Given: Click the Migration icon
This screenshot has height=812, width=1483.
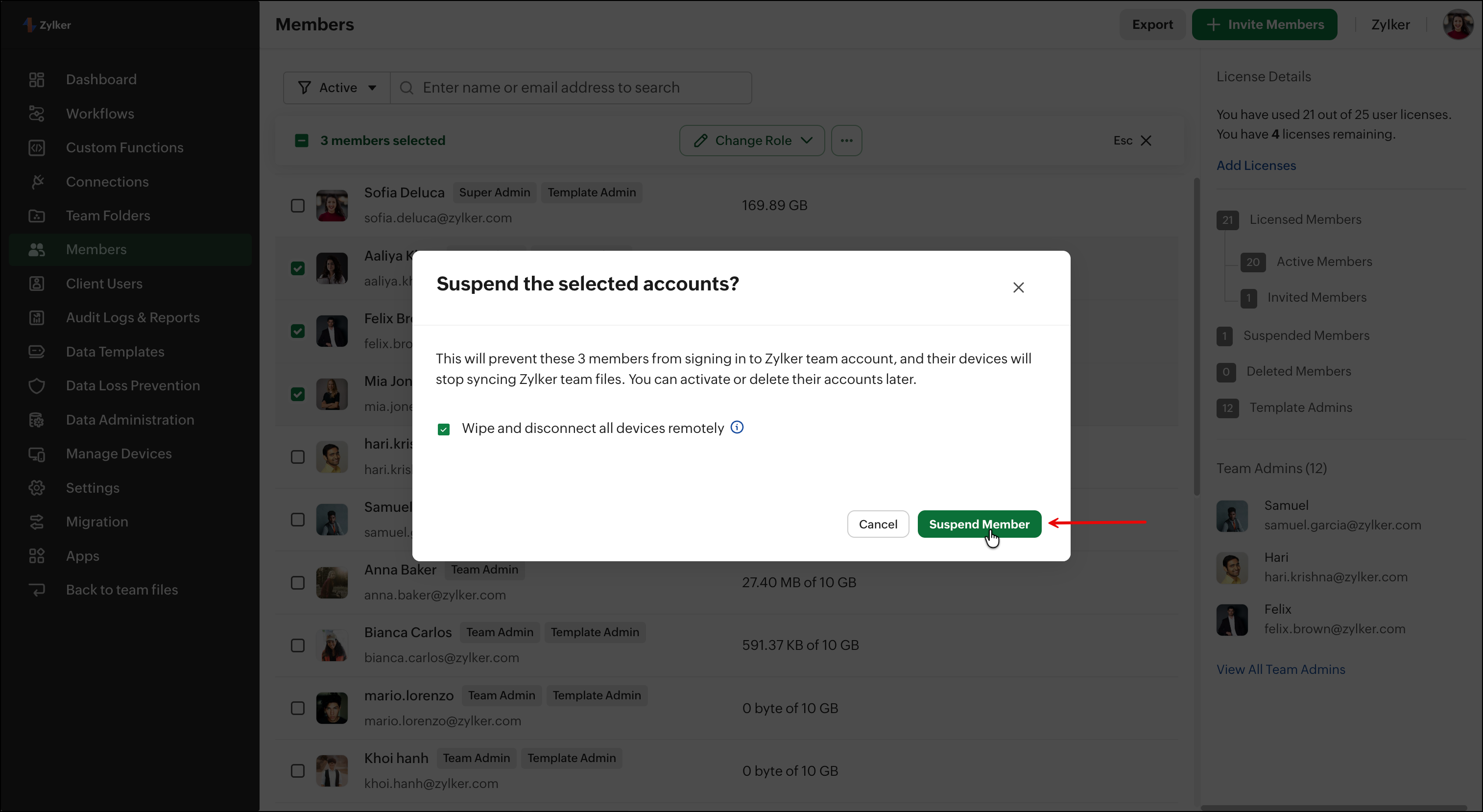Looking at the screenshot, I should point(37,522).
